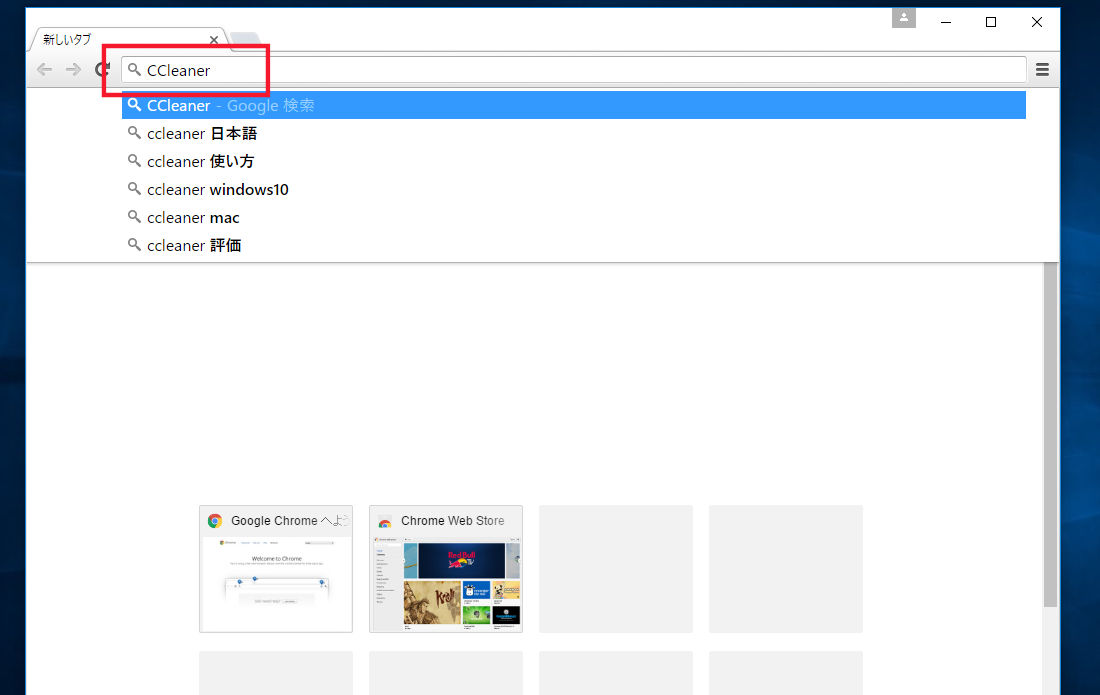Click the search icon in the address bar
This screenshot has height=695, width=1100.
coord(134,69)
